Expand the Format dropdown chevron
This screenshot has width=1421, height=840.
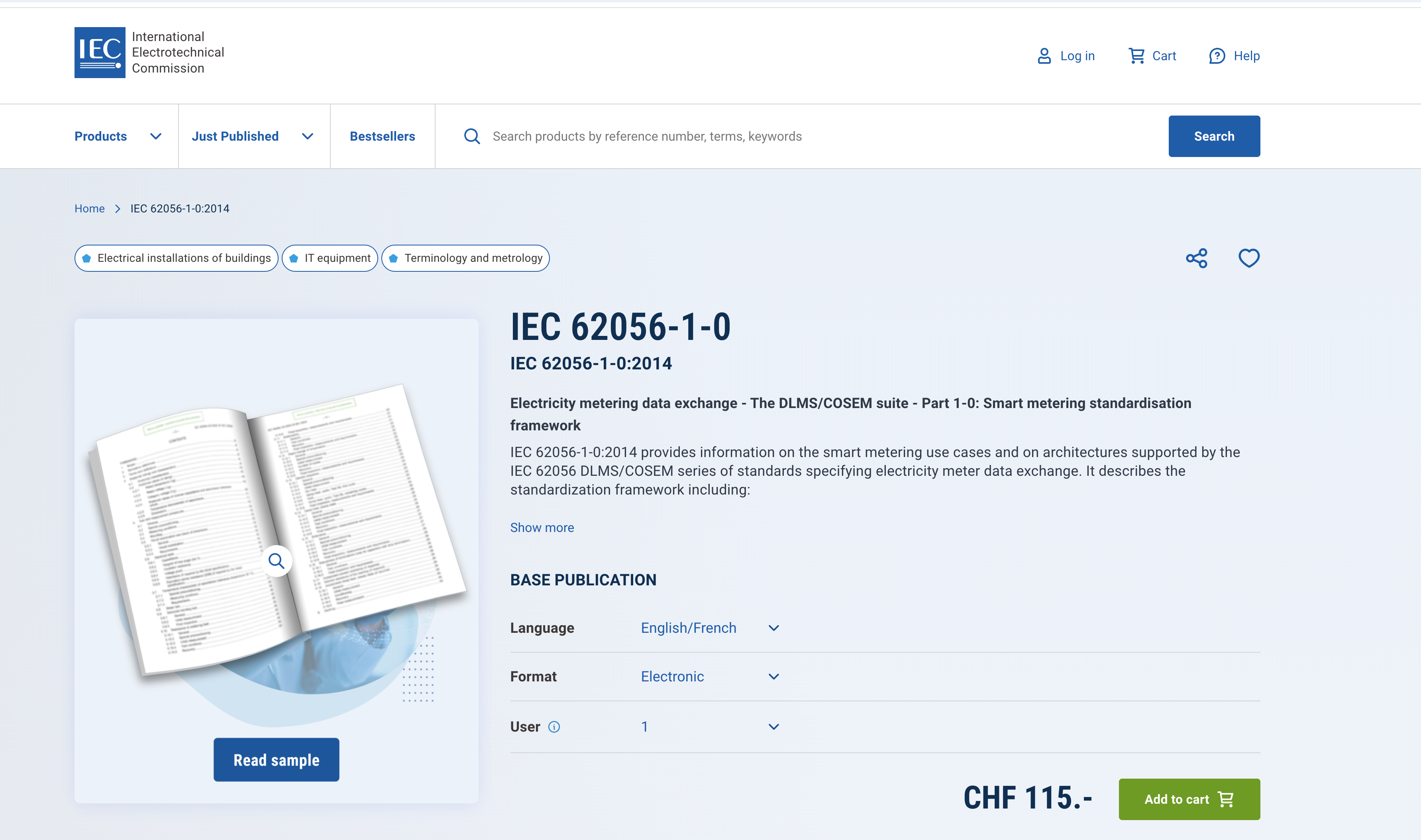(x=773, y=677)
